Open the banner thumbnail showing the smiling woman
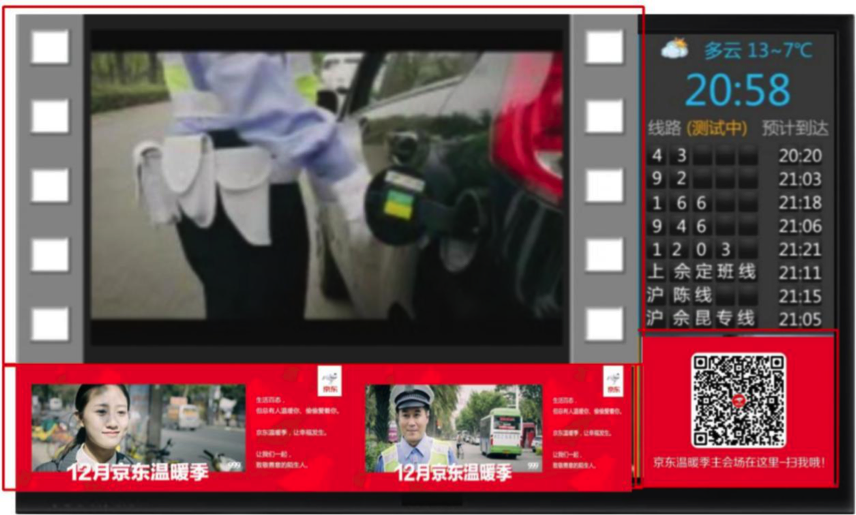The image size is (856, 515). tap(138, 429)
